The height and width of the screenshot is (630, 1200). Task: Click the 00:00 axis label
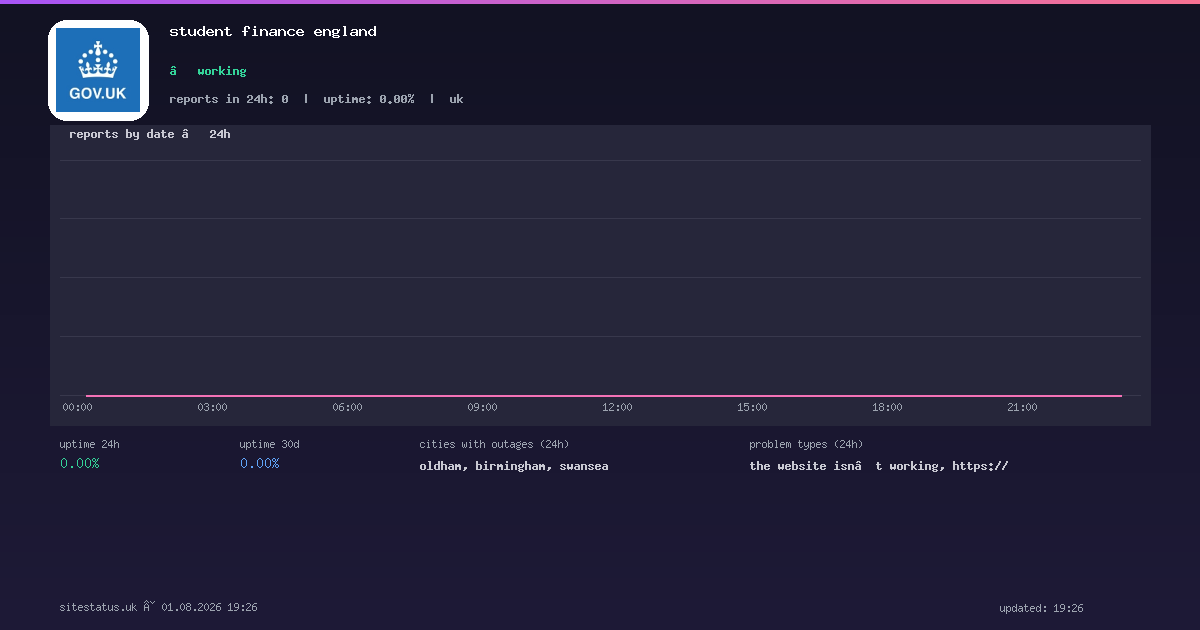(x=77, y=407)
